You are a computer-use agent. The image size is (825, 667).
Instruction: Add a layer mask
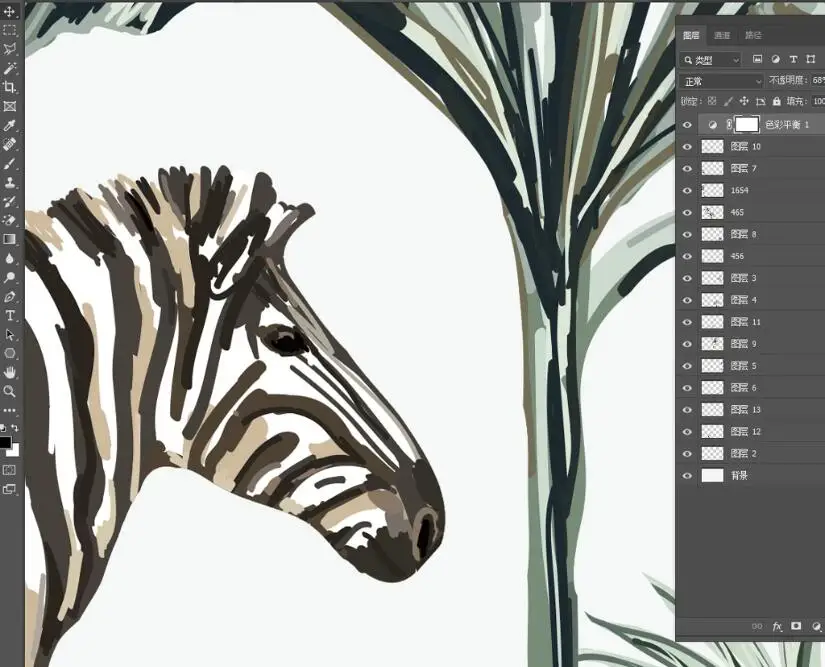(796, 625)
